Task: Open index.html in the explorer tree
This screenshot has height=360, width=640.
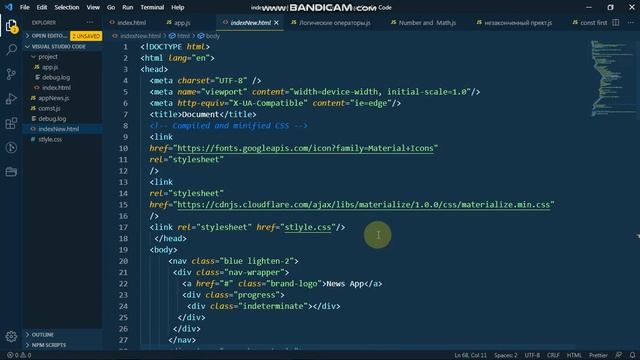Action: click(x=56, y=87)
